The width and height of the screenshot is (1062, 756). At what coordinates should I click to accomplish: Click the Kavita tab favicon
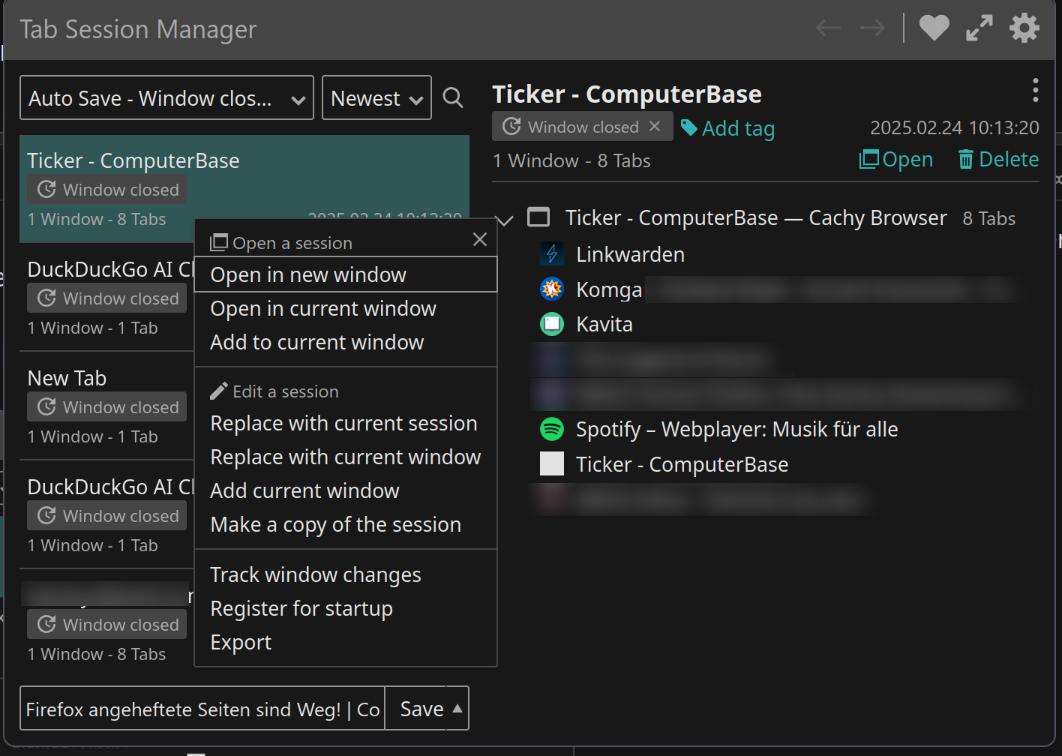pyautogui.click(x=552, y=324)
